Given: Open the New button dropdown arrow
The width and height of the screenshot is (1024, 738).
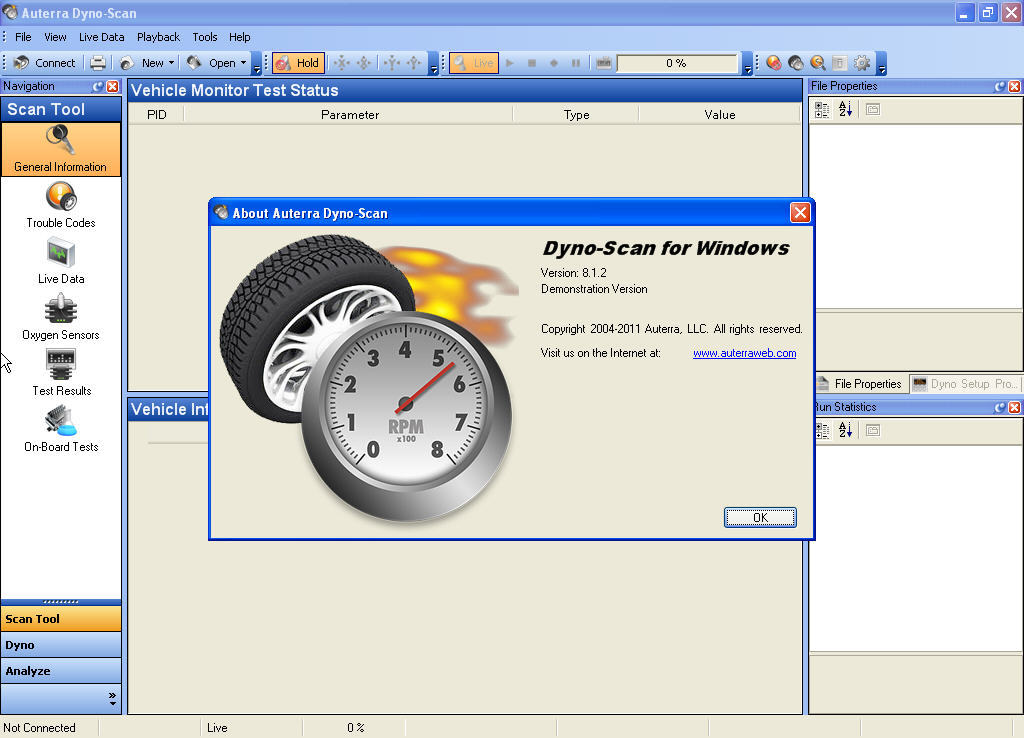Looking at the screenshot, I should (x=170, y=62).
